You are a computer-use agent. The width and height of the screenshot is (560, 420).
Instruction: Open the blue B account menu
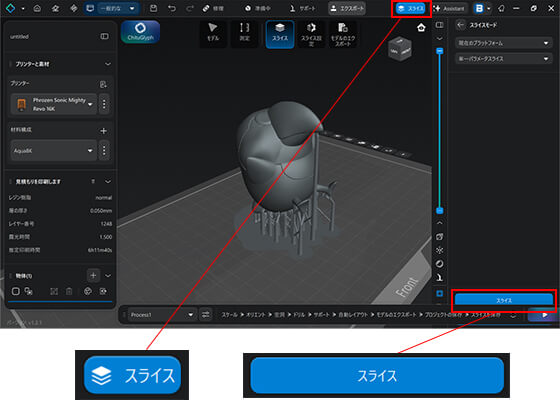(482, 8)
